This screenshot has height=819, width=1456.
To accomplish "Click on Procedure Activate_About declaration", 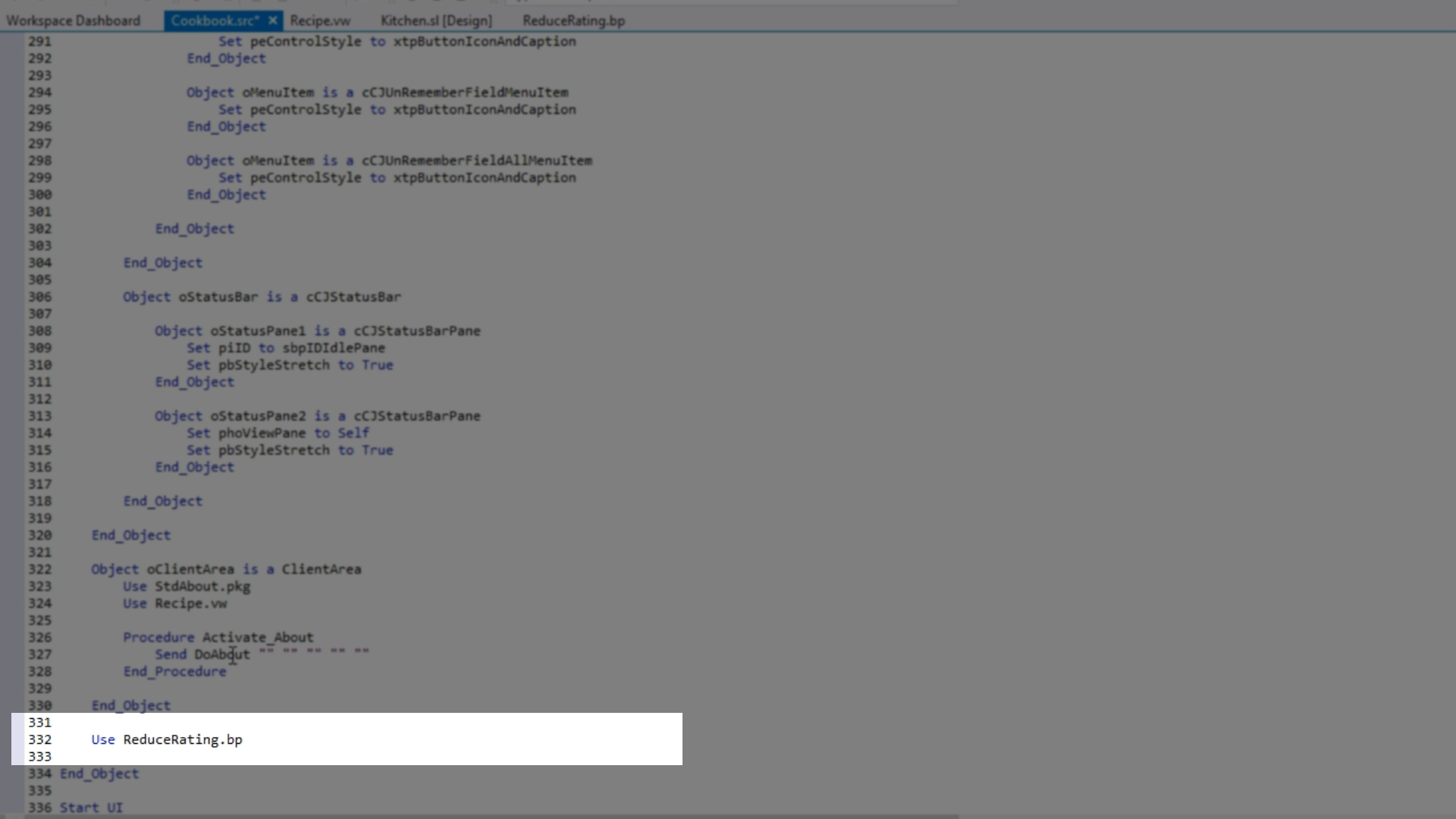I will (218, 638).
